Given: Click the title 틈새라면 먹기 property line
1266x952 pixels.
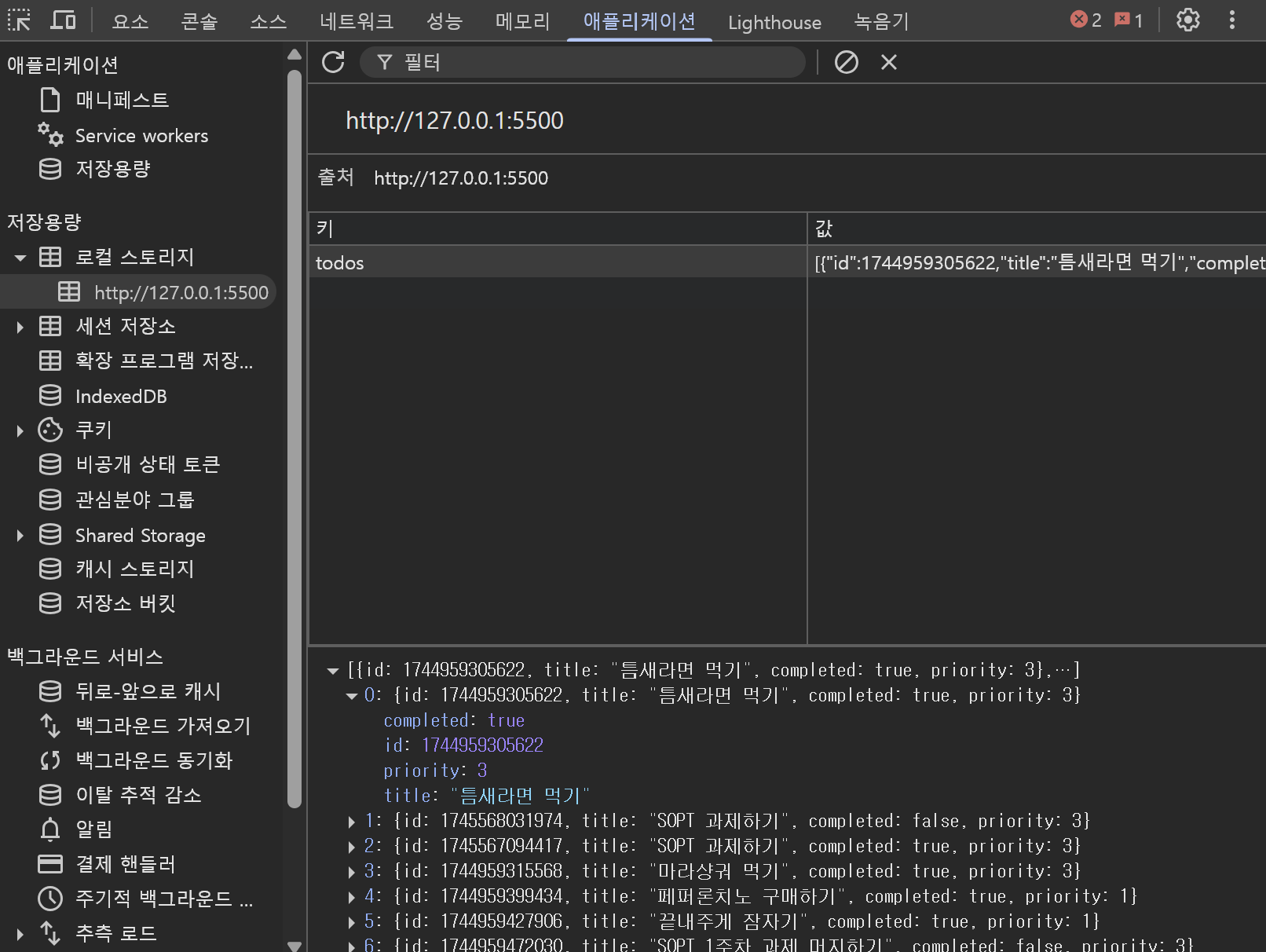Looking at the screenshot, I should pos(487,796).
